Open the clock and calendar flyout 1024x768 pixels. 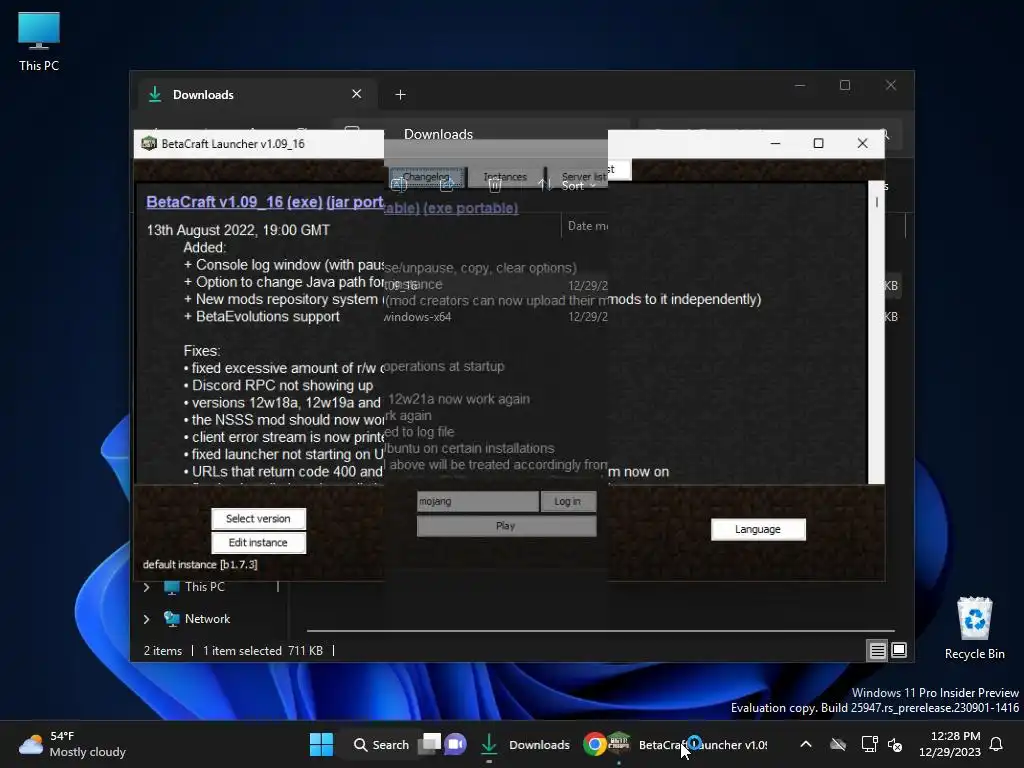[x=950, y=744]
